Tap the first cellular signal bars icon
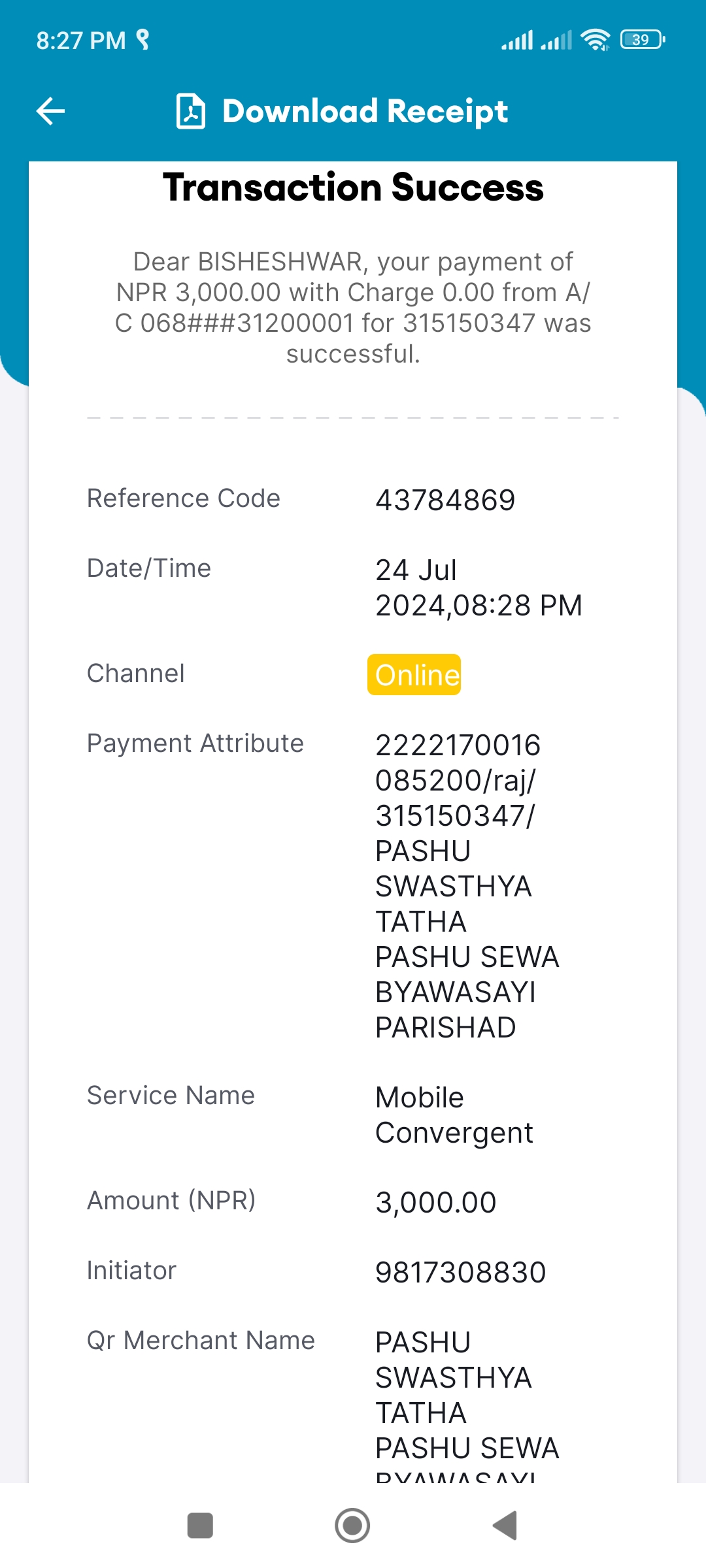Viewport: 706px width, 1568px height. click(517, 40)
